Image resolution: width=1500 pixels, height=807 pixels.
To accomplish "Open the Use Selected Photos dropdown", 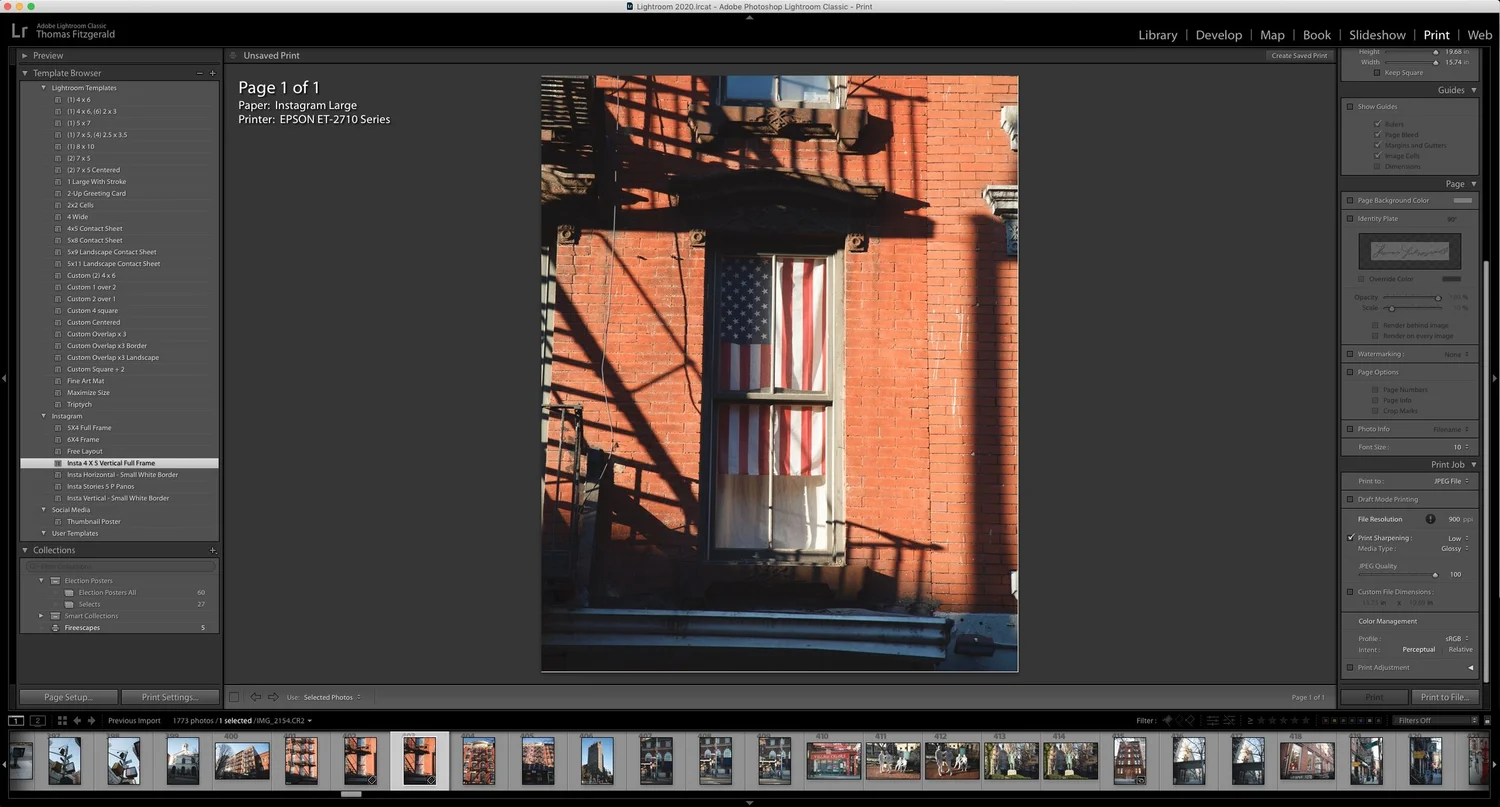I will click(331, 697).
